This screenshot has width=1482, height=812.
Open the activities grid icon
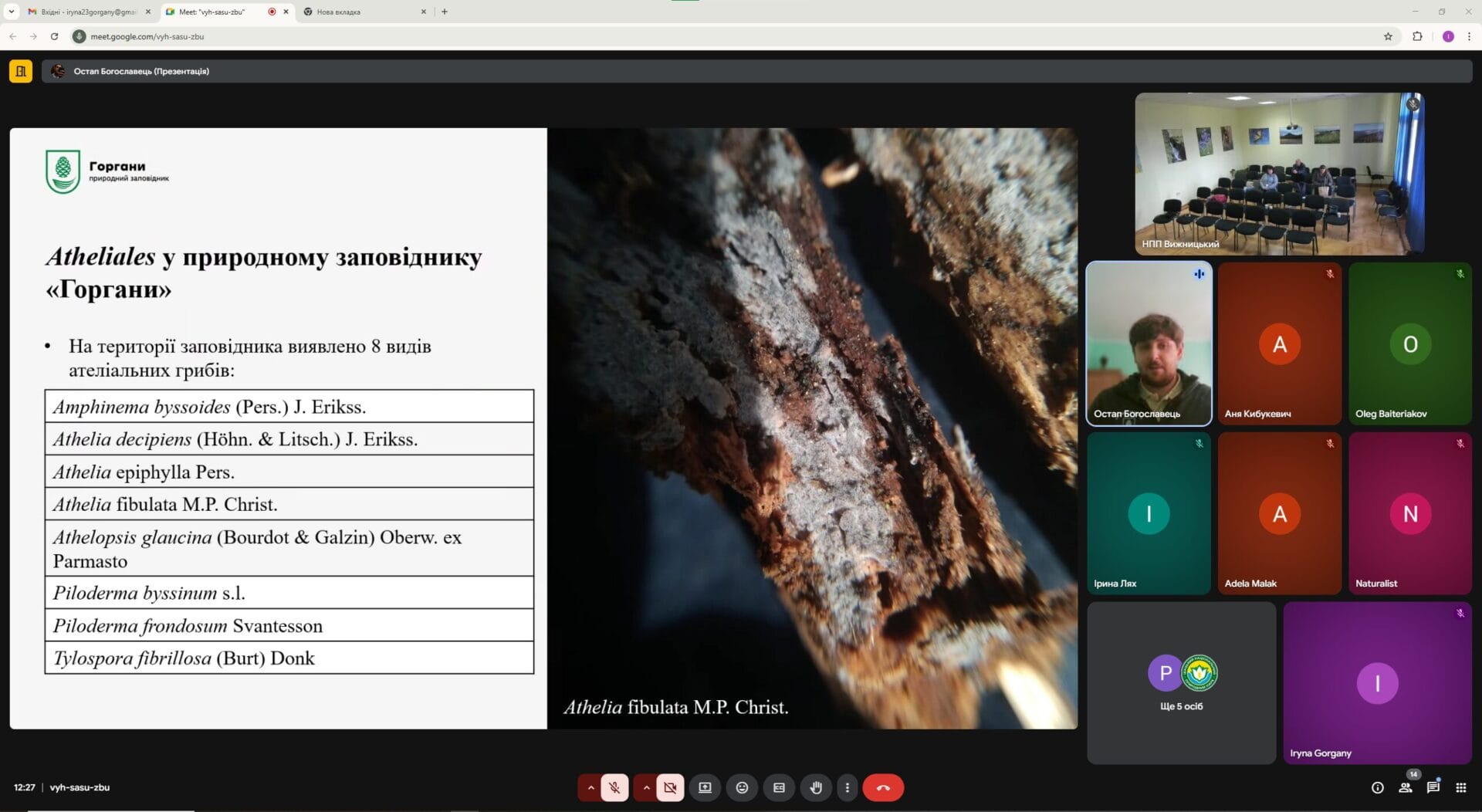(x=1460, y=787)
